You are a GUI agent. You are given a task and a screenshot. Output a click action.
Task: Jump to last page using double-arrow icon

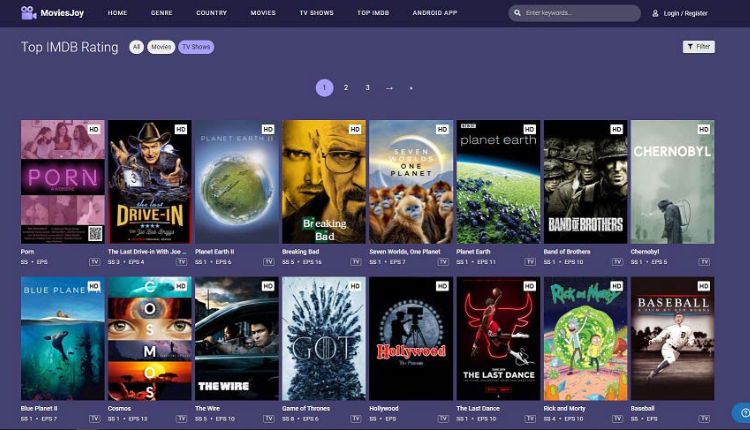tap(411, 88)
